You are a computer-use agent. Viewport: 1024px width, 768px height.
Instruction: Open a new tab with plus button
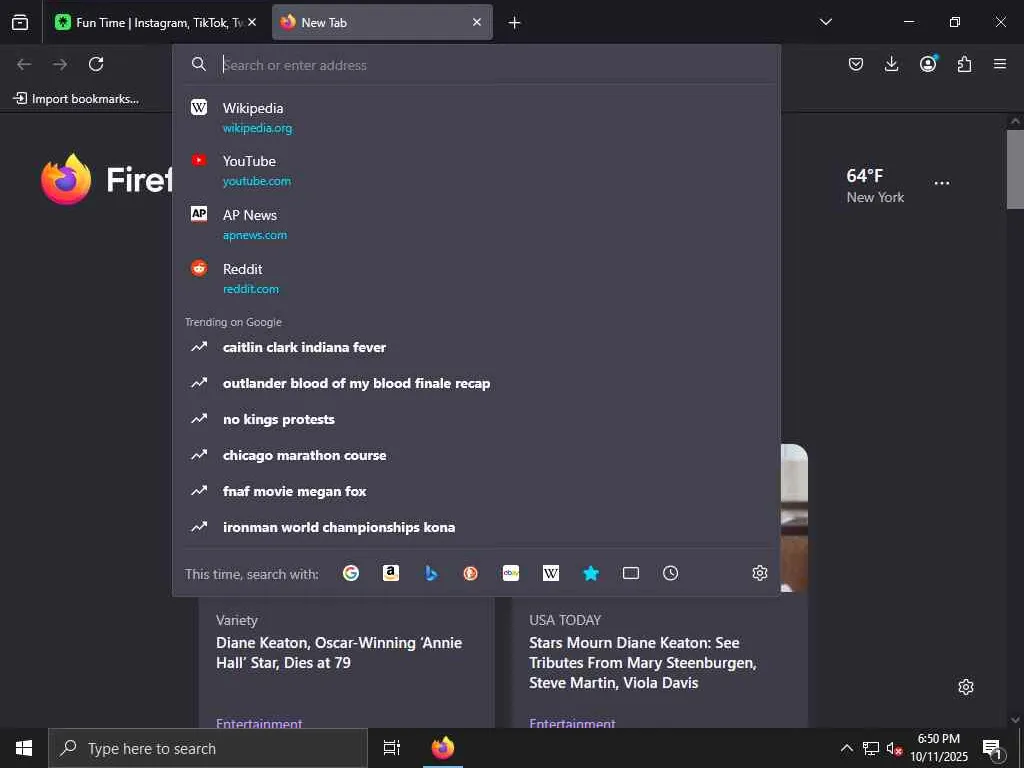(515, 23)
